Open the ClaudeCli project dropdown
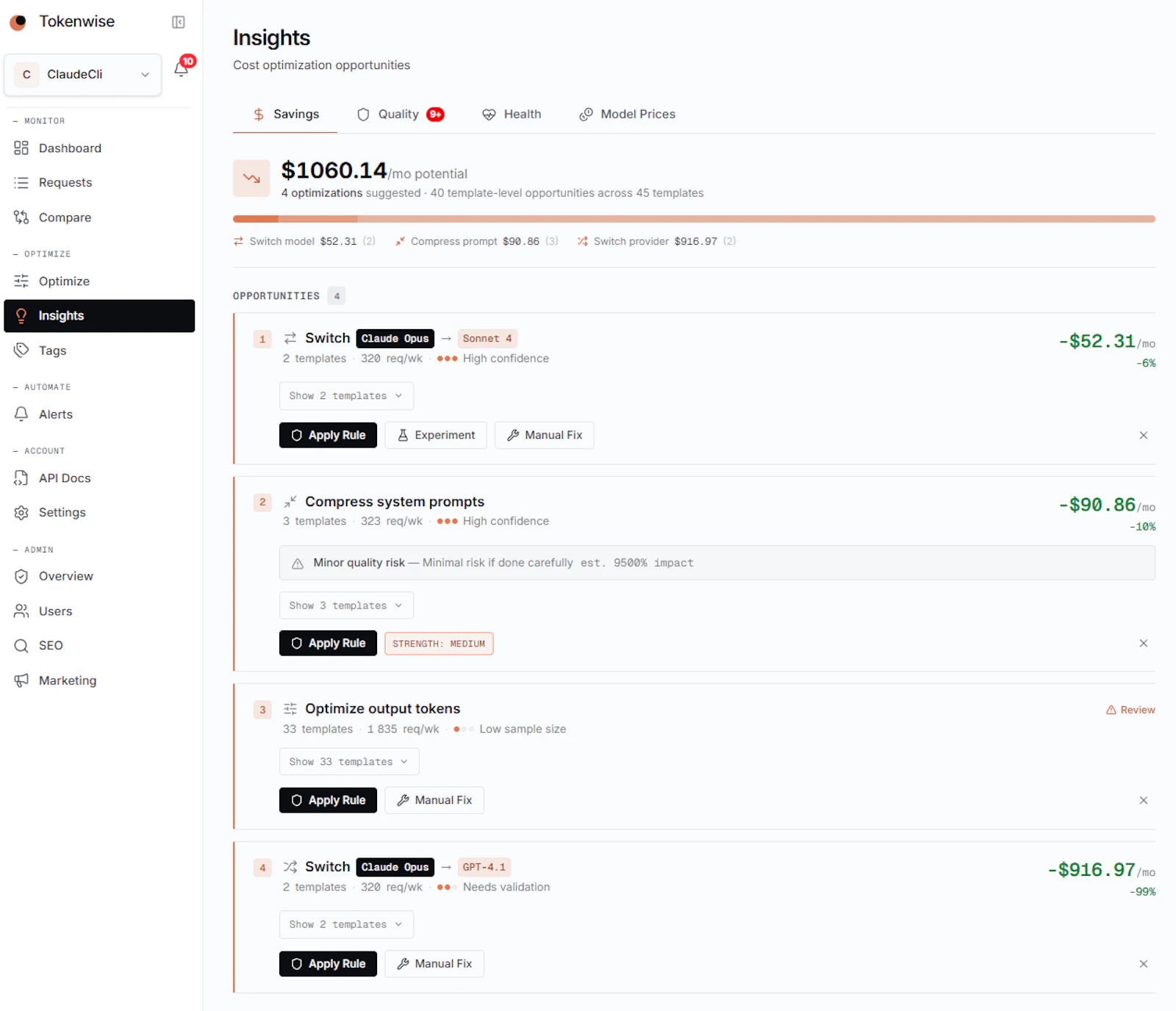 pos(83,74)
